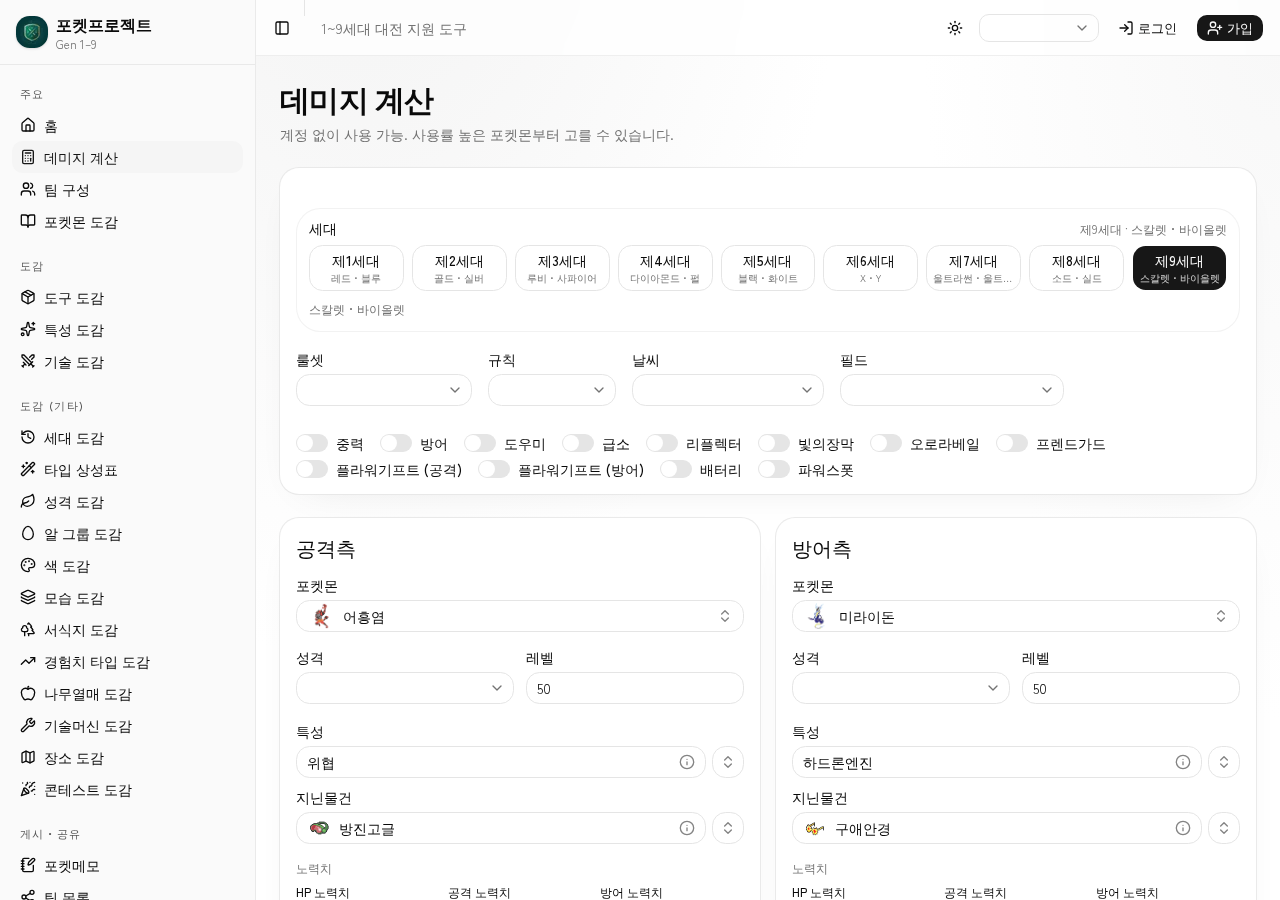Open 데미지 계산 in the sidebar
This screenshot has height=900, width=1280.
point(128,157)
